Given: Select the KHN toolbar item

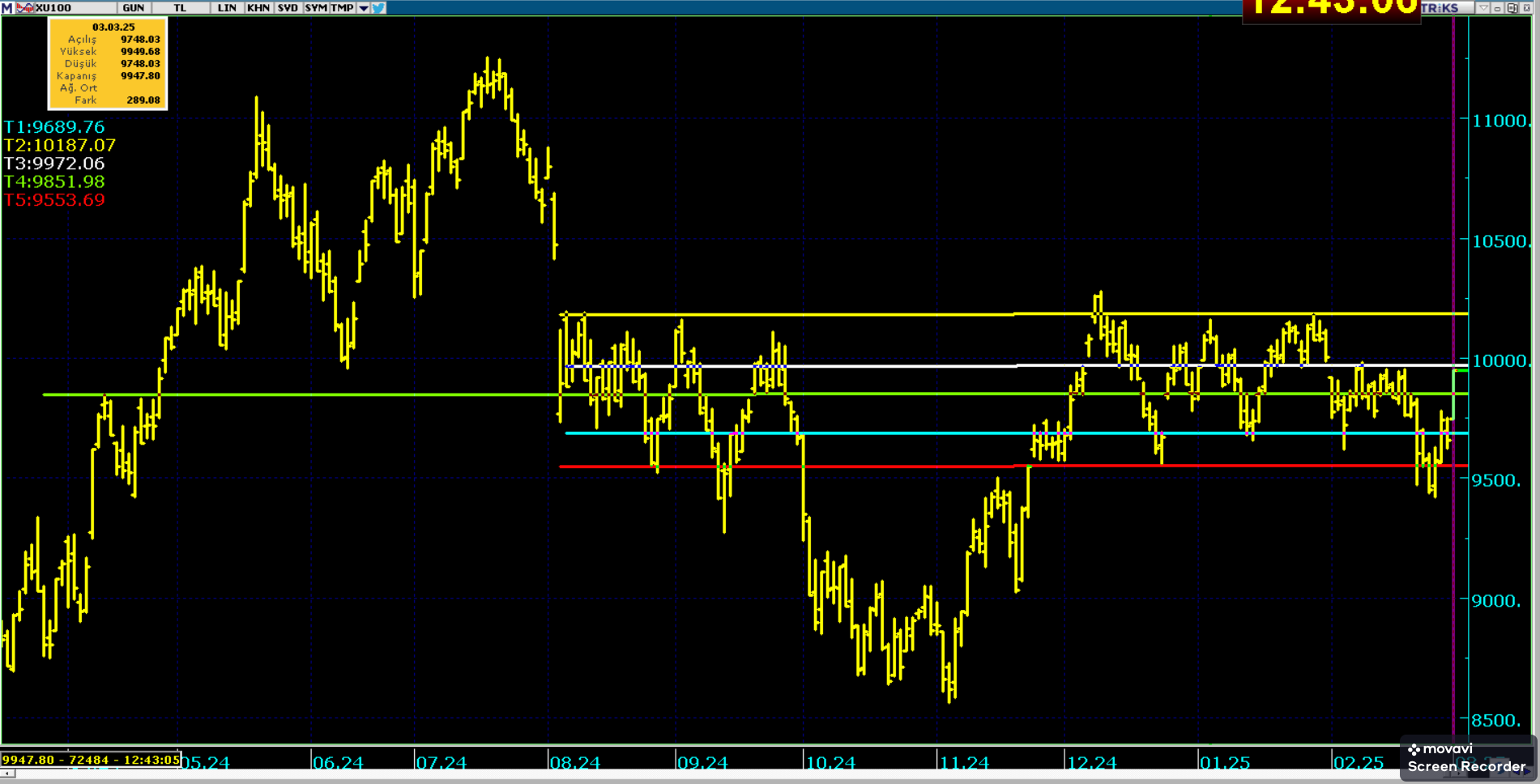Looking at the screenshot, I should (x=258, y=7).
